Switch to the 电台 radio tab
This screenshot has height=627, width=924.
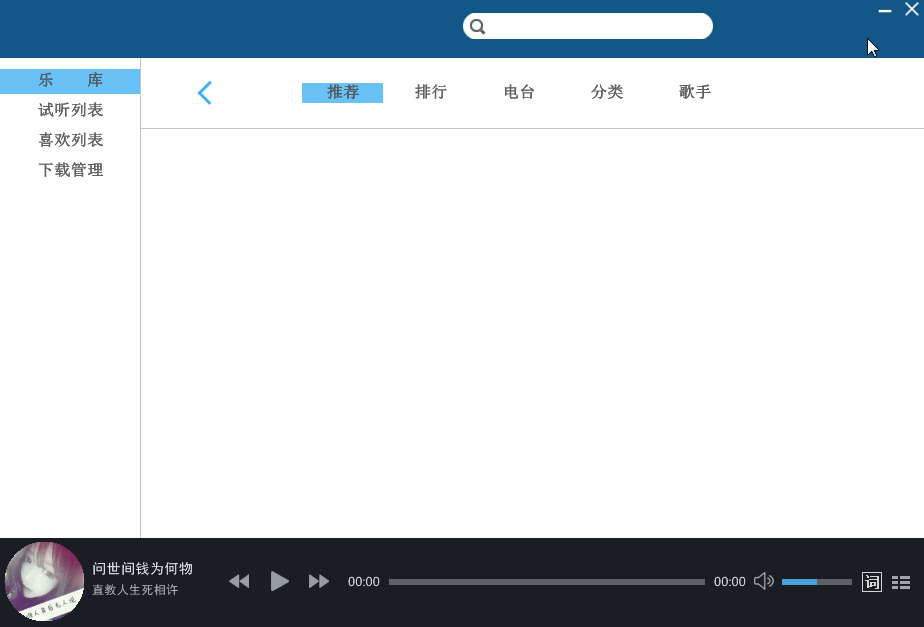519,93
